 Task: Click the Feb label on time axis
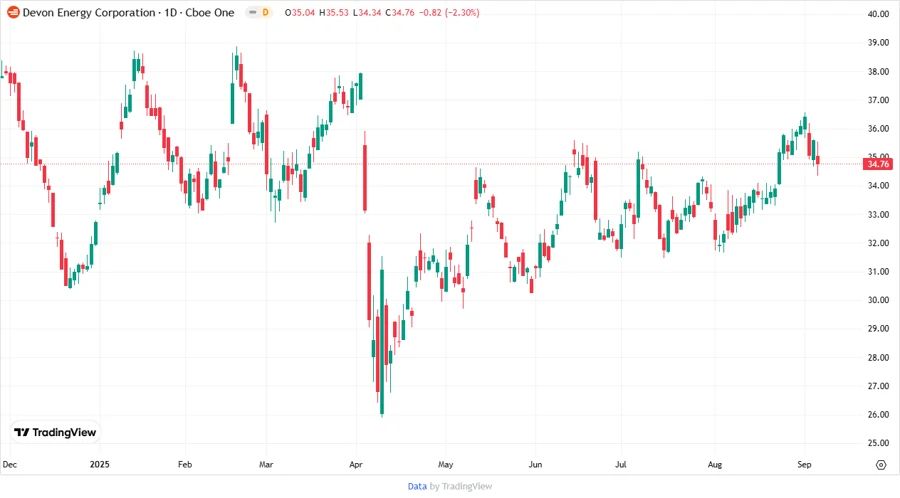point(185,465)
